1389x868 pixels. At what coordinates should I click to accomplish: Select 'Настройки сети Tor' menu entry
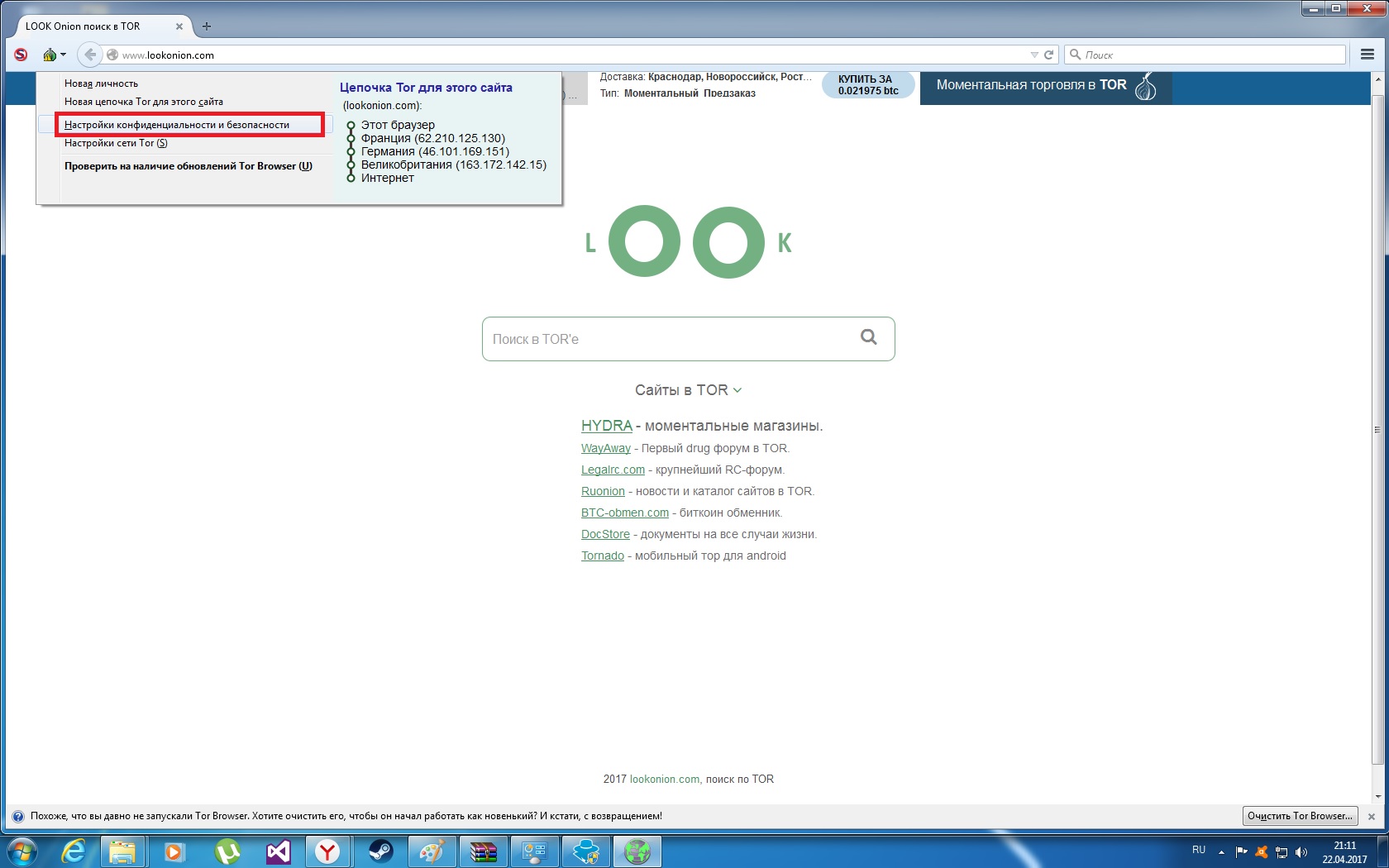(116, 143)
